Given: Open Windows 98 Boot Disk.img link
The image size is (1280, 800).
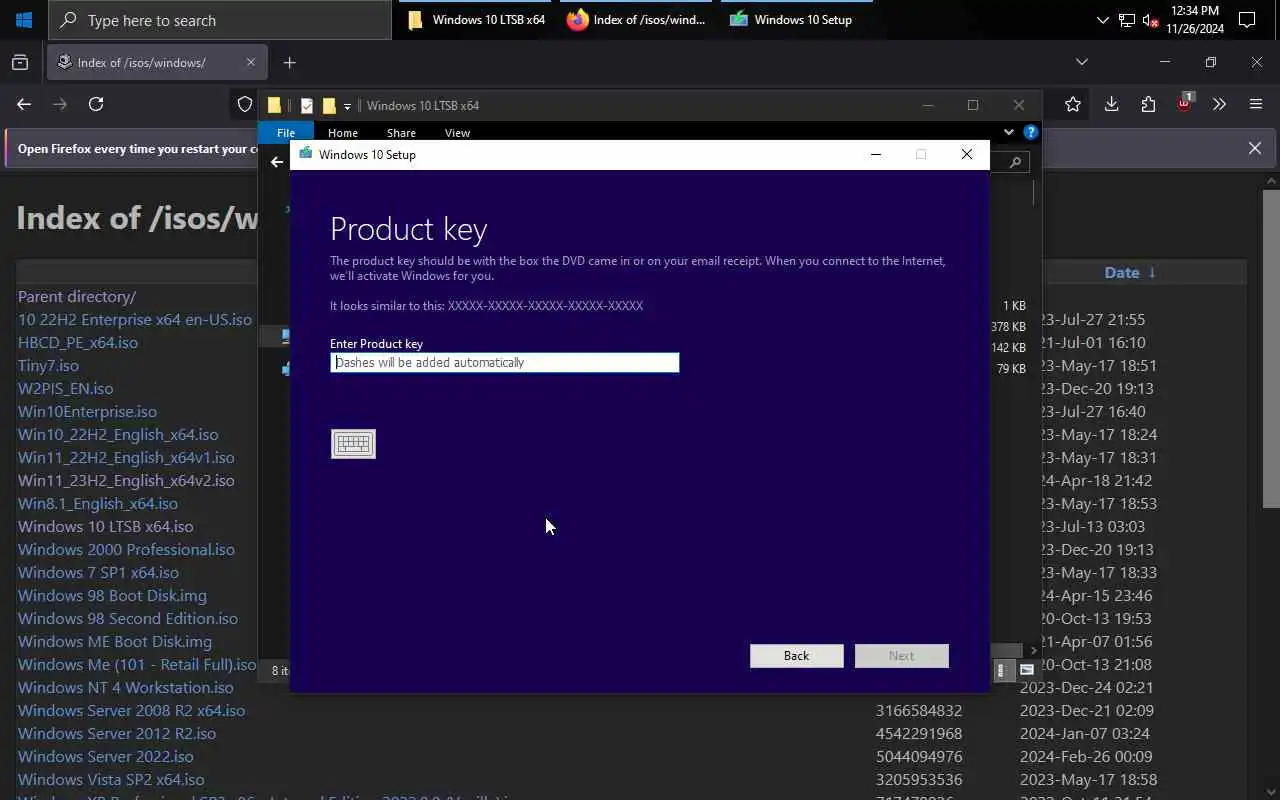Looking at the screenshot, I should [112, 595].
